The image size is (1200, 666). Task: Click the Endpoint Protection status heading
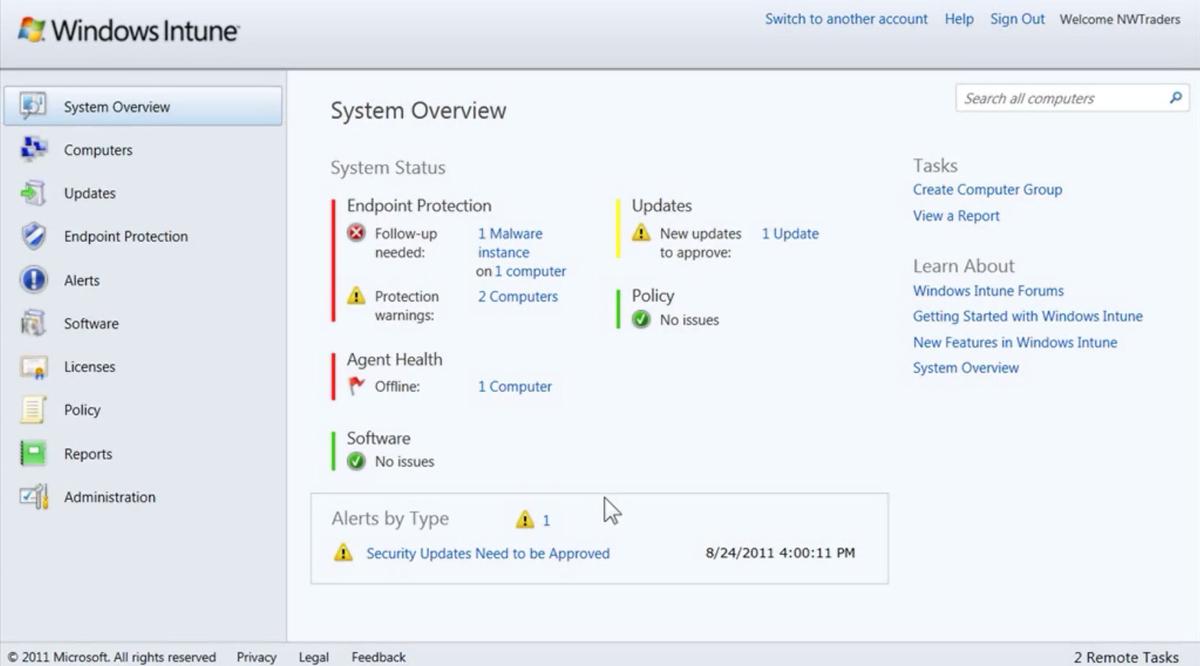419,205
